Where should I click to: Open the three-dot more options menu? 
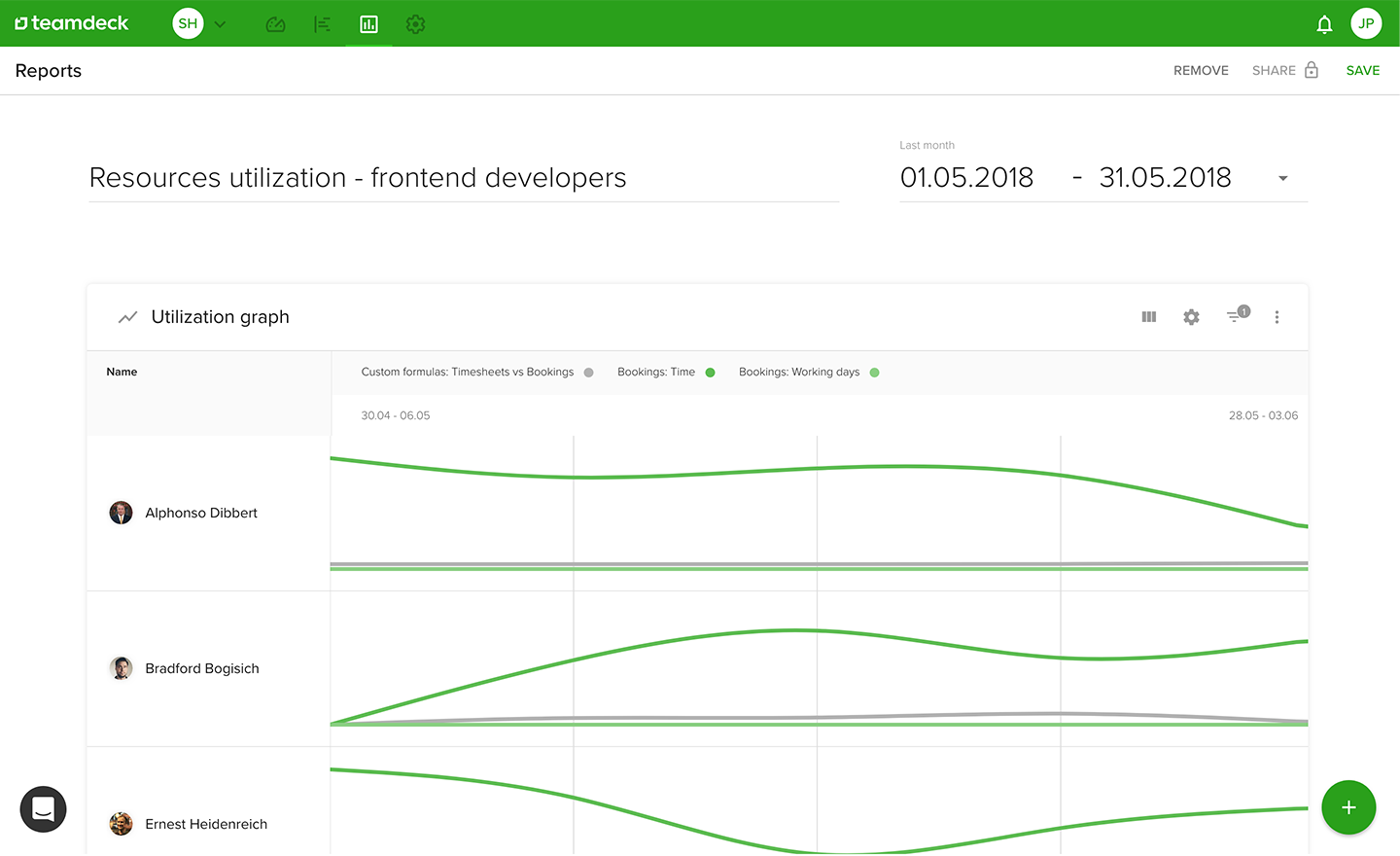(1277, 317)
